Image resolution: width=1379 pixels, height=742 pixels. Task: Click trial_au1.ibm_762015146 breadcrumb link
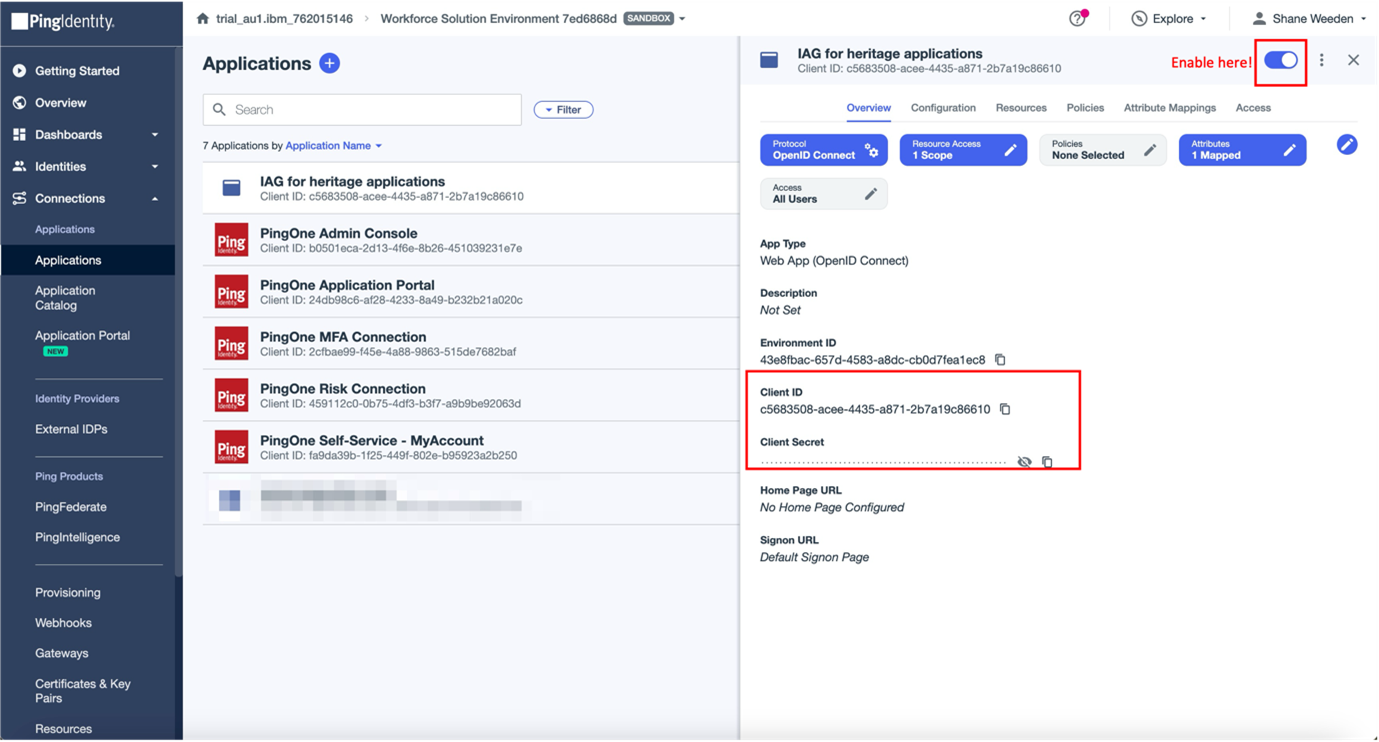tap(284, 19)
